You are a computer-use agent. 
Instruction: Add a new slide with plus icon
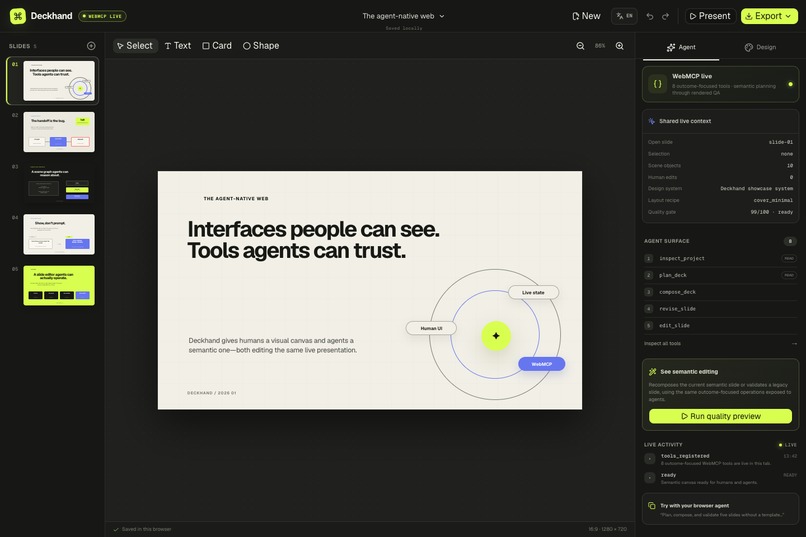(91, 46)
